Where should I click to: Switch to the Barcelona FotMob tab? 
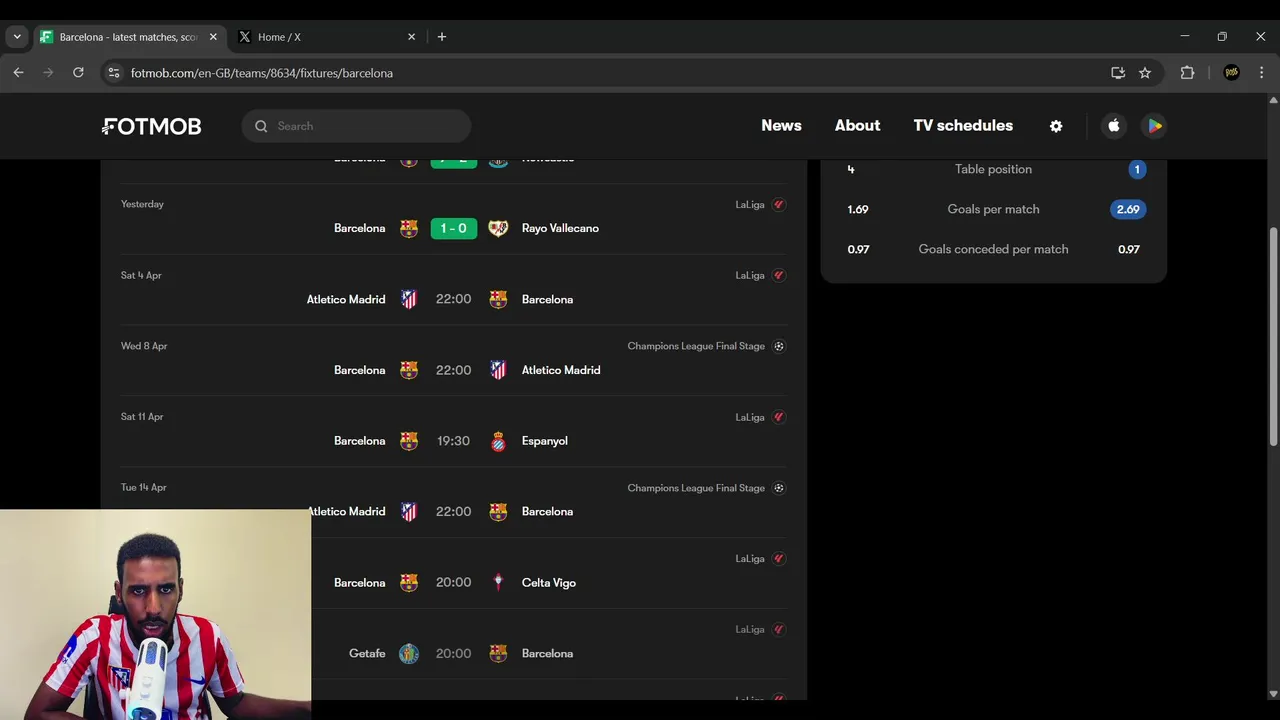click(x=128, y=37)
